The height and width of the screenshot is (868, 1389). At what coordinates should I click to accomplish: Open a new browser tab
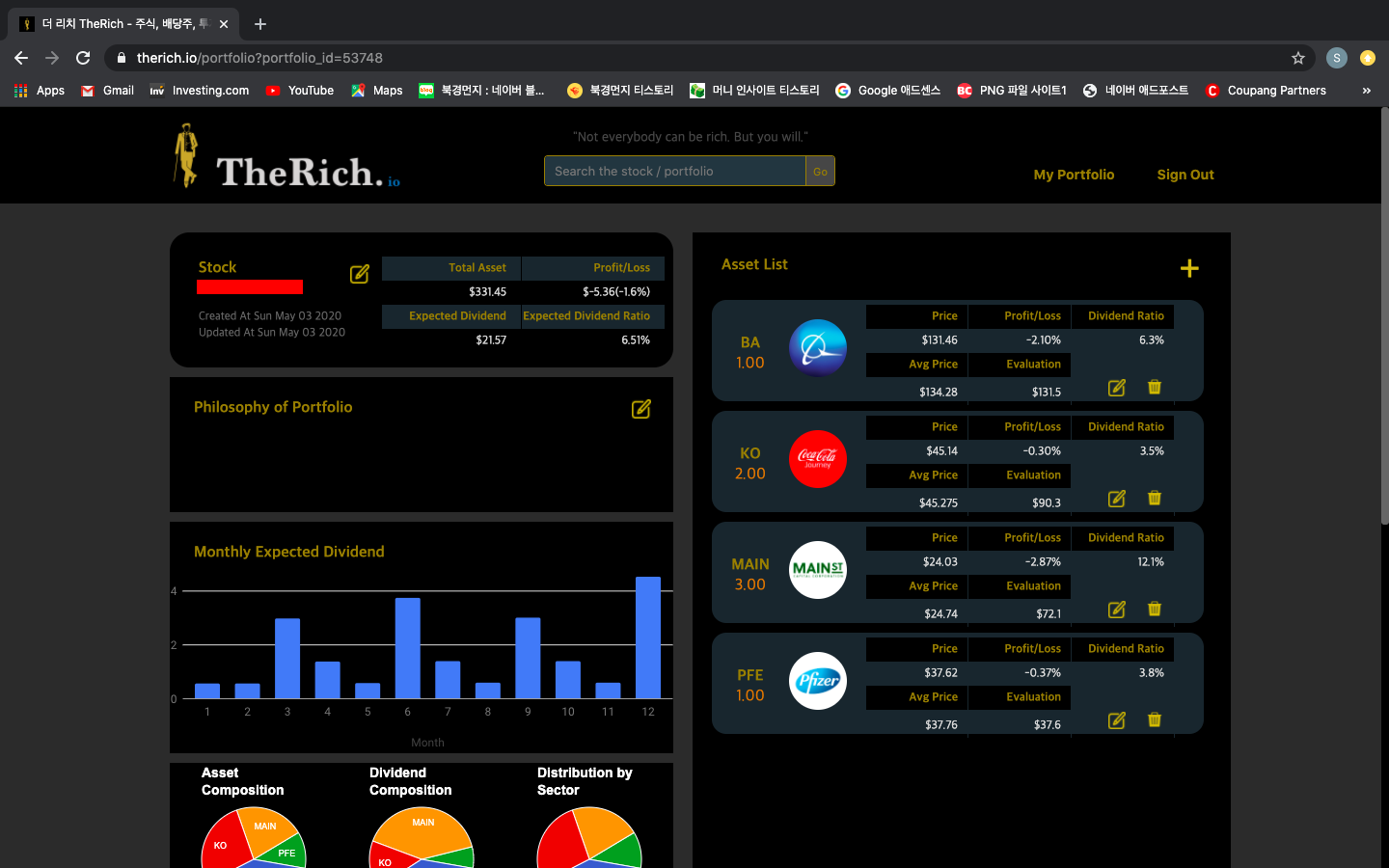tap(260, 24)
